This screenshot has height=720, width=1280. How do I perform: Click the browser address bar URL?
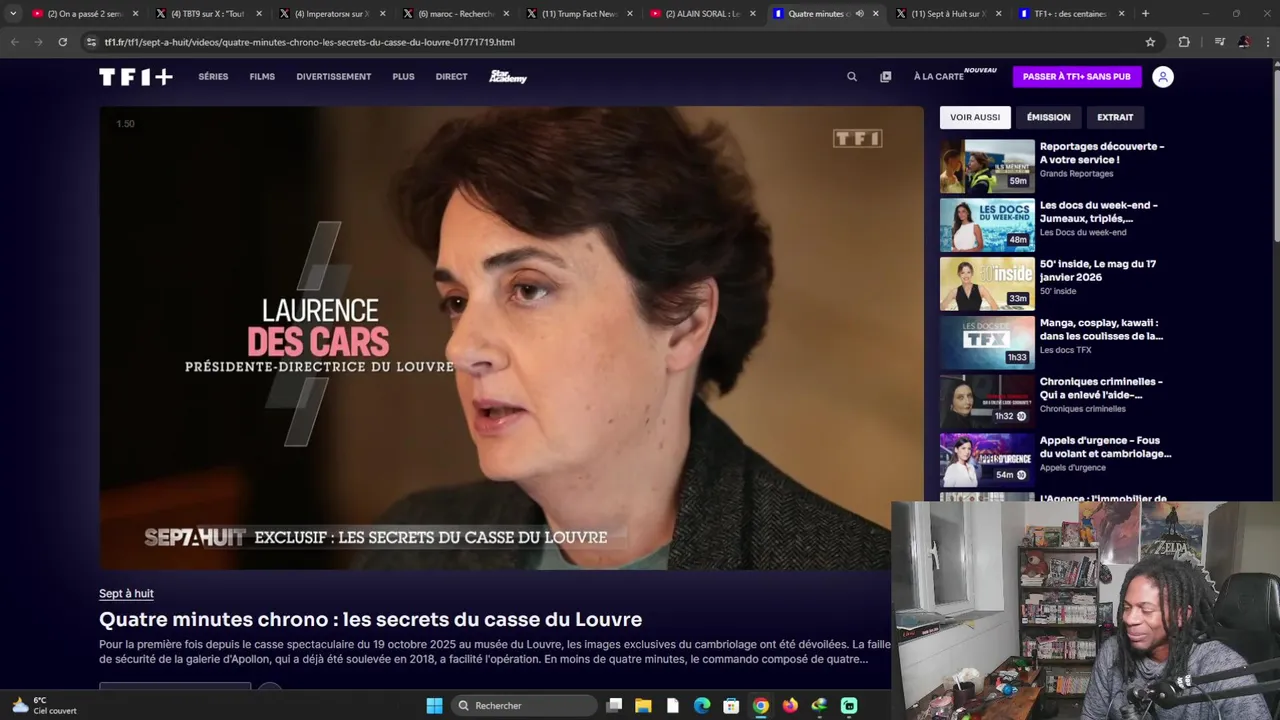tap(310, 42)
